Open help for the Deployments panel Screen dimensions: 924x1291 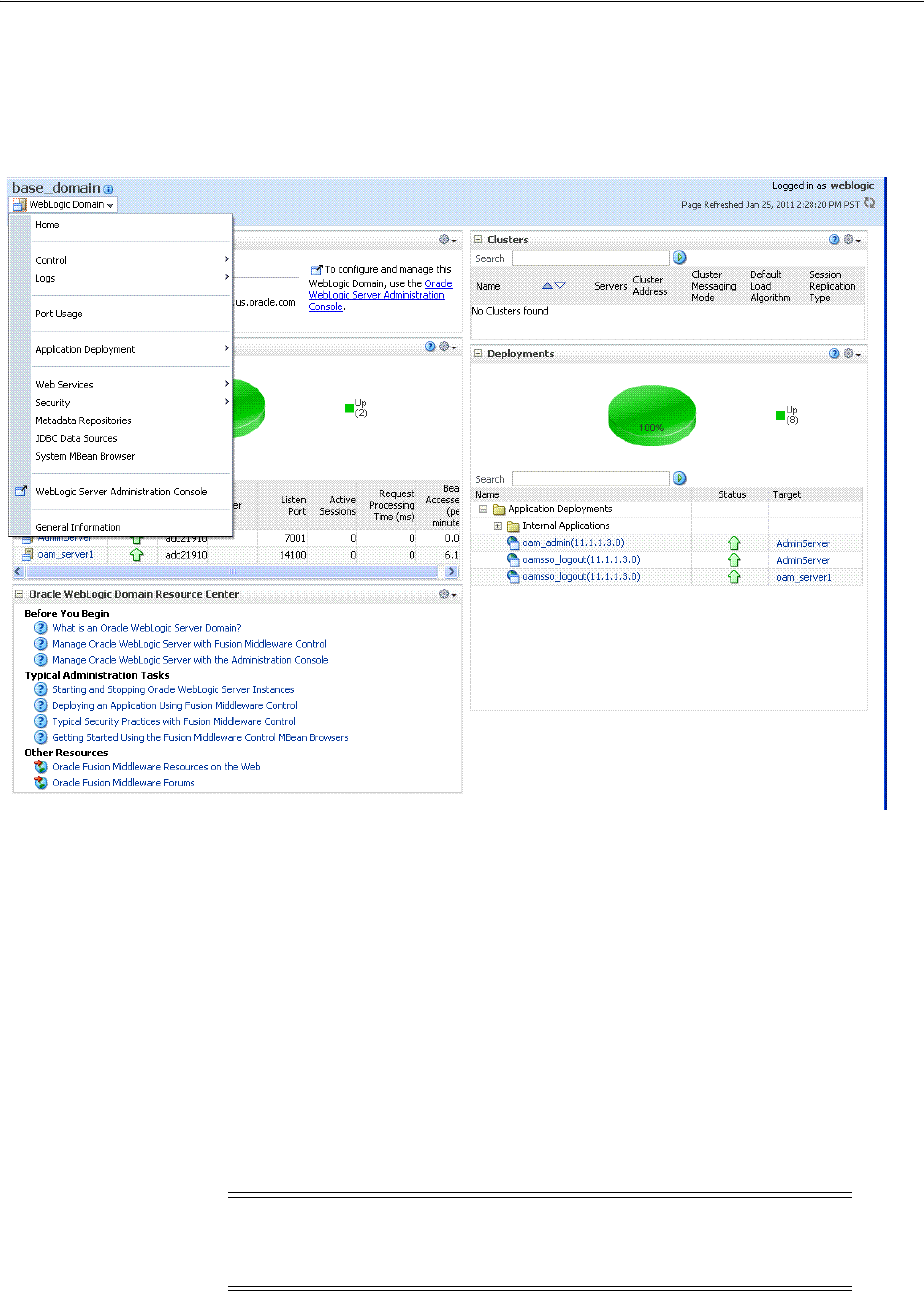[x=834, y=354]
